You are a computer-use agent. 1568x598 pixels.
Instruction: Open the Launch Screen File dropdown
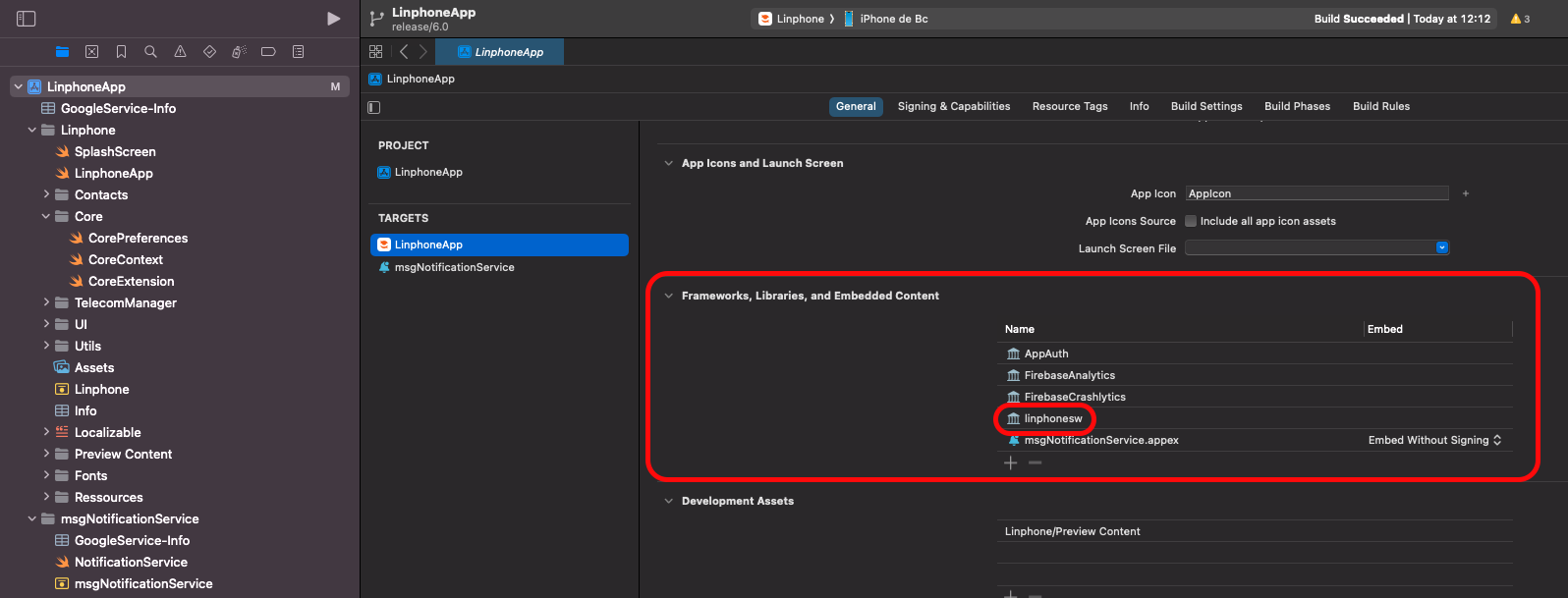pos(1441,247)
